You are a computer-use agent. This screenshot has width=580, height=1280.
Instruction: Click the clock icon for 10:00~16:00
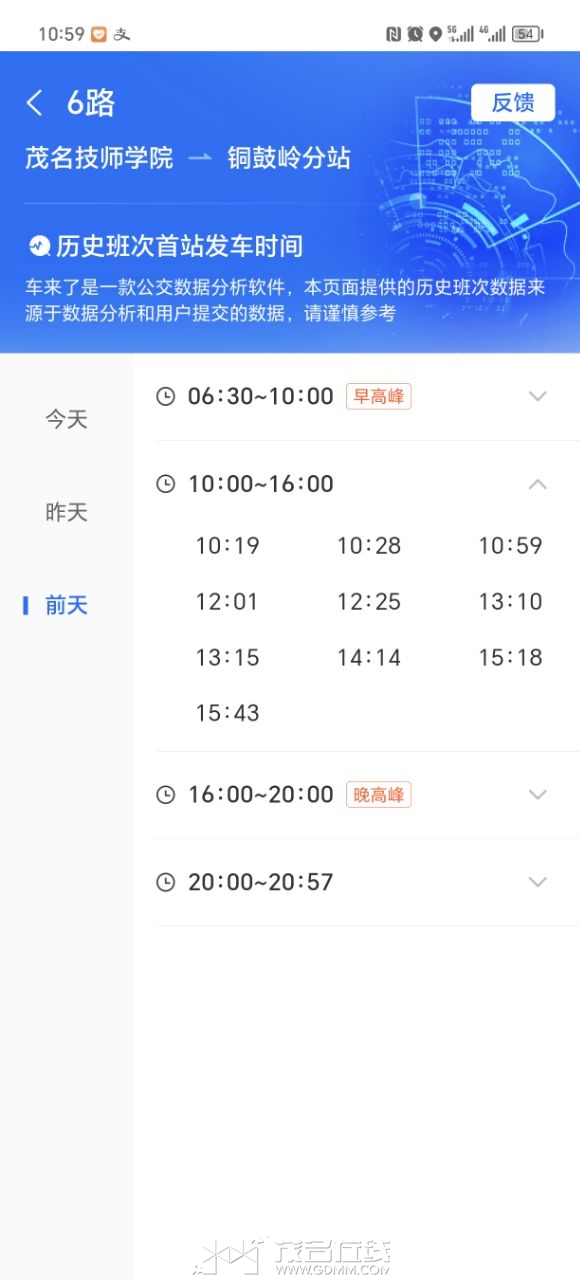[166, 484]
